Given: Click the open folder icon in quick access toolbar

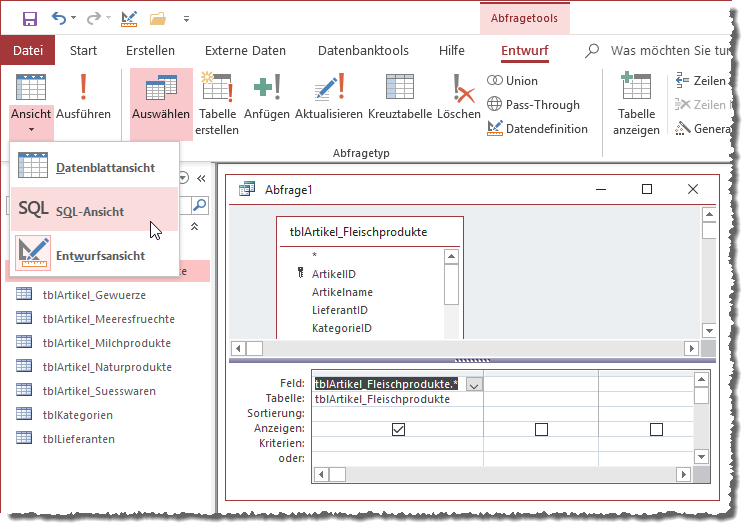Looking at the screenshot, I should (157, 19).
